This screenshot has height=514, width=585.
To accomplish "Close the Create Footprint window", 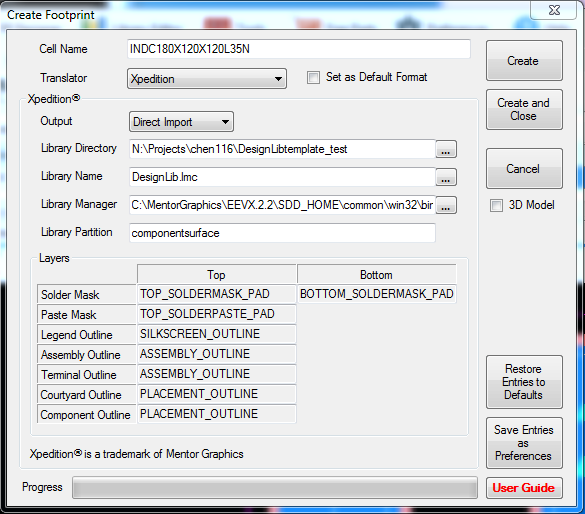I will coord(554,10).
